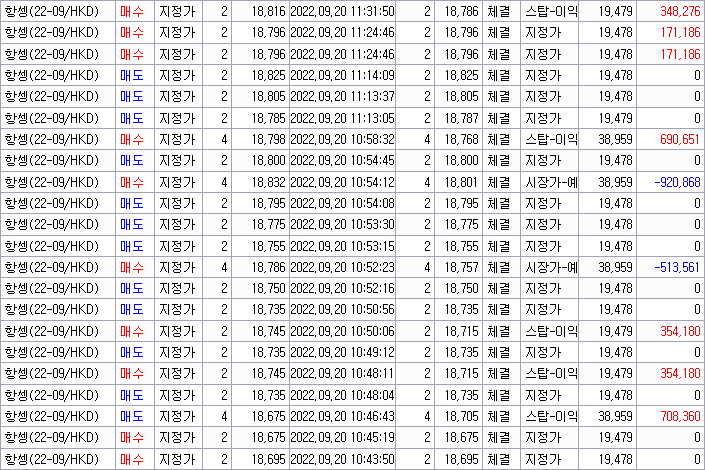The width and height of the screenshot is (705, 470).
Task: Click the timestamp 2022.09.20 10:58:32
Action: click(x=342, y=139)
